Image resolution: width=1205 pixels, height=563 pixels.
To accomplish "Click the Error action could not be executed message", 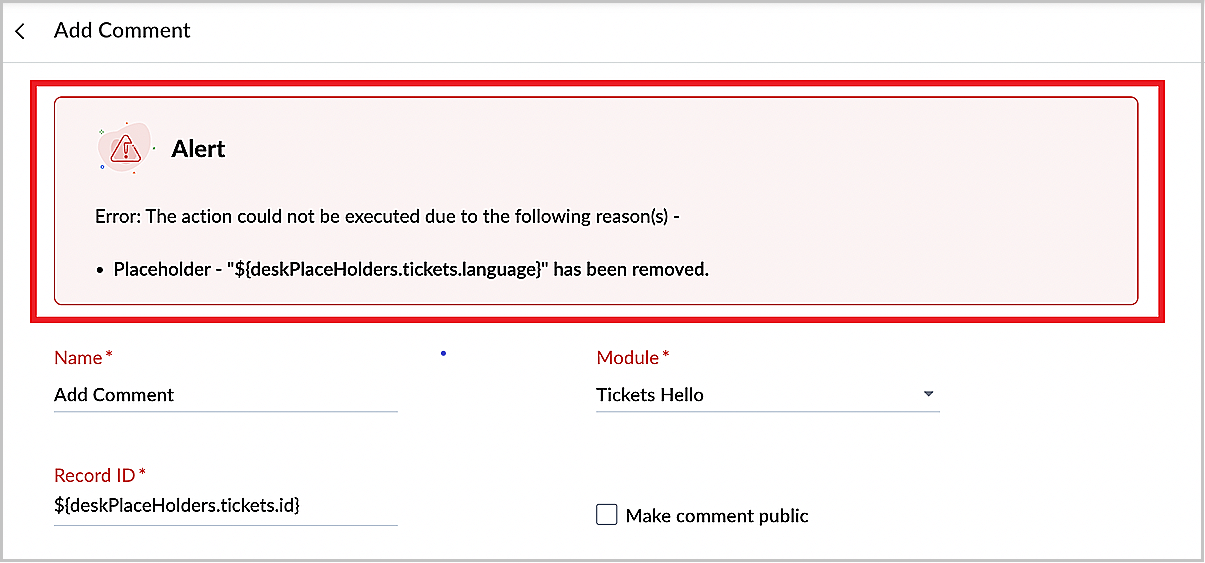I will (x=388, y=216).
